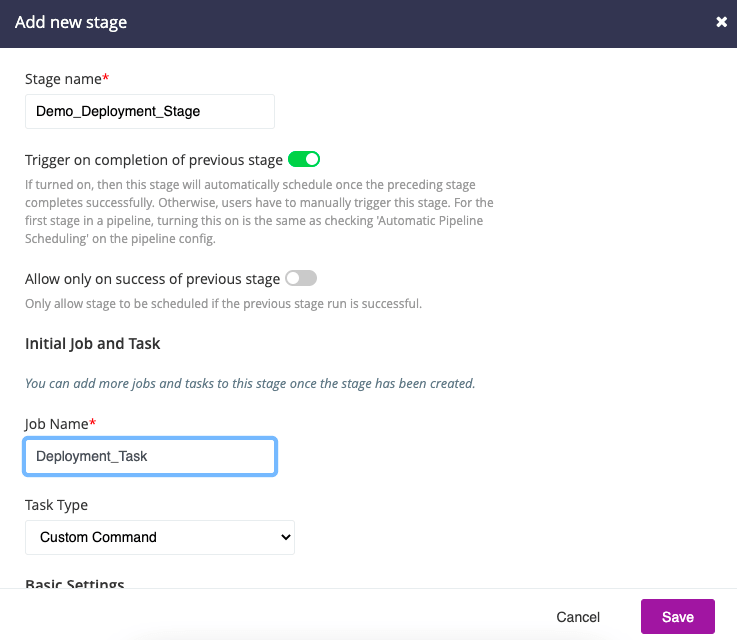Focus the Job Name text field
This screenshot has width=737, height=640.
pyautogui.click(x=149, y=456)
